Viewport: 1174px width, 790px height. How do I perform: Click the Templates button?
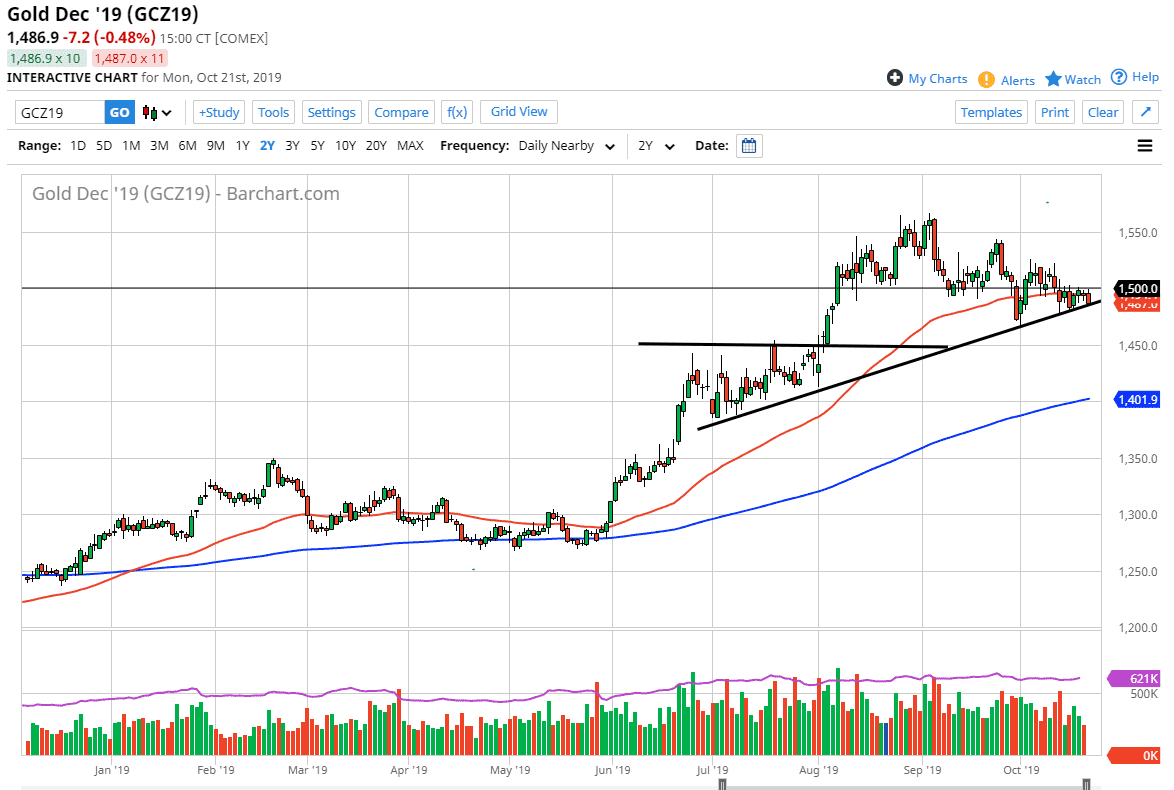tap(991, 112)
